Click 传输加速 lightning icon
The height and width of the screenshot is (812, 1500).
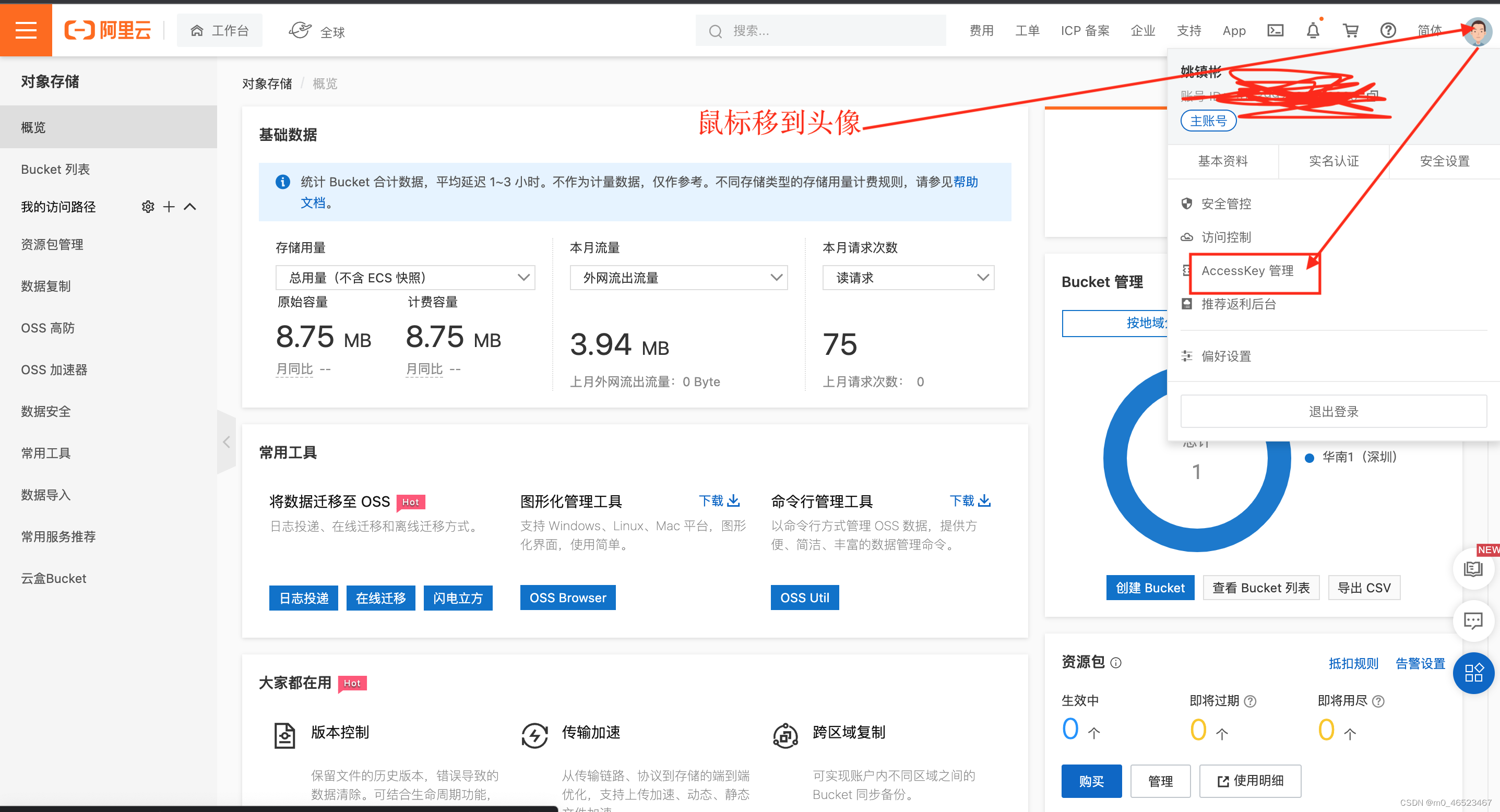point(534,736)
